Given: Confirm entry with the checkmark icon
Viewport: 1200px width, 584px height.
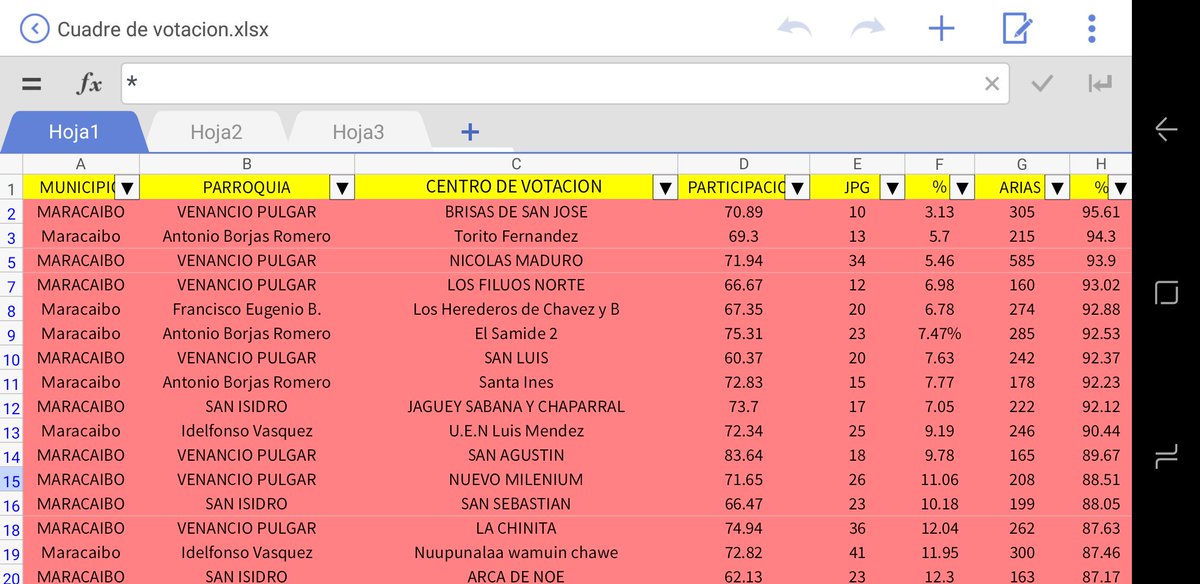Looking at the screenshot, I should [1042, 84].
